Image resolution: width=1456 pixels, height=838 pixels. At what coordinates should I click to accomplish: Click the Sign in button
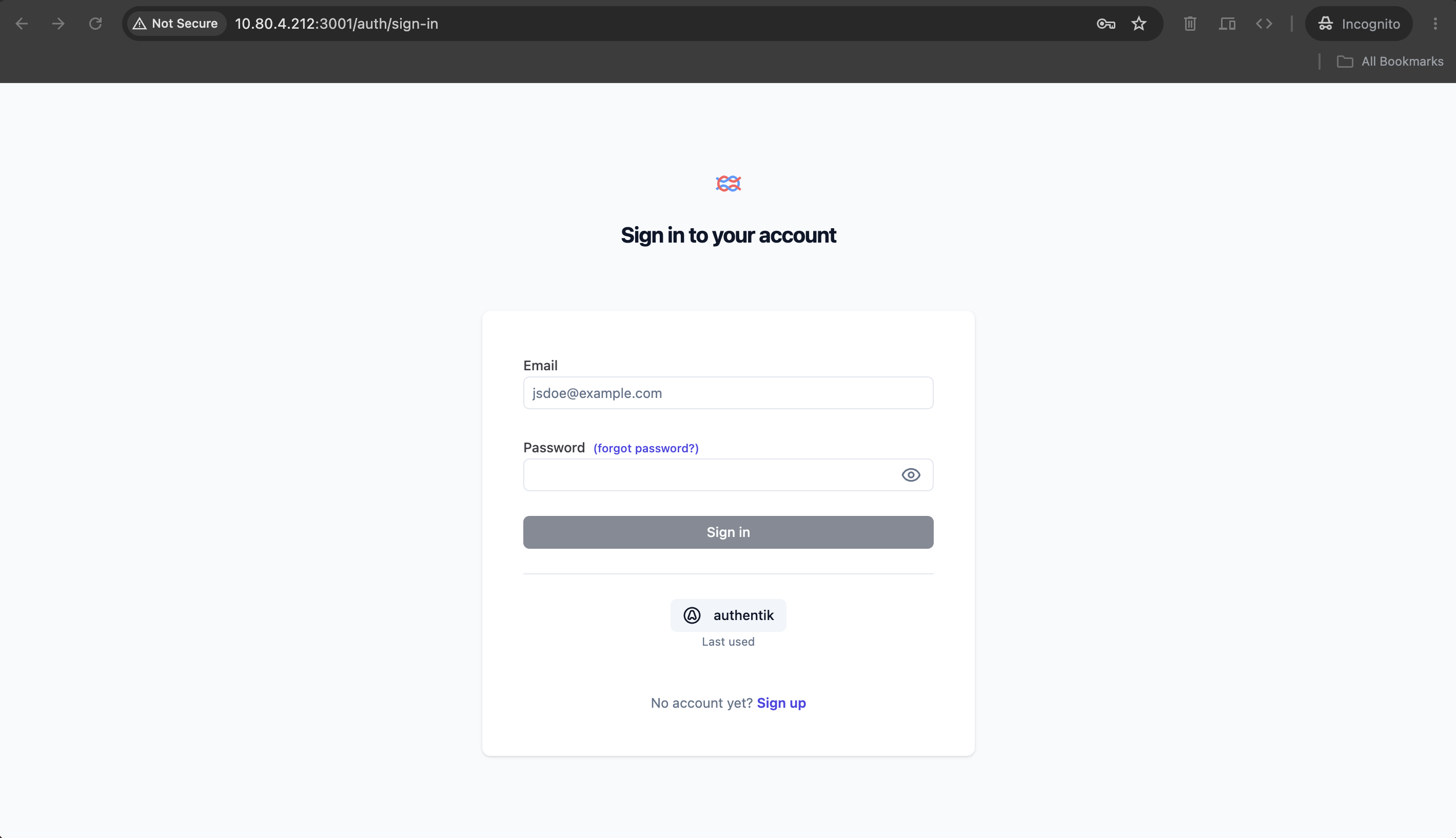[x=729, y=532]
